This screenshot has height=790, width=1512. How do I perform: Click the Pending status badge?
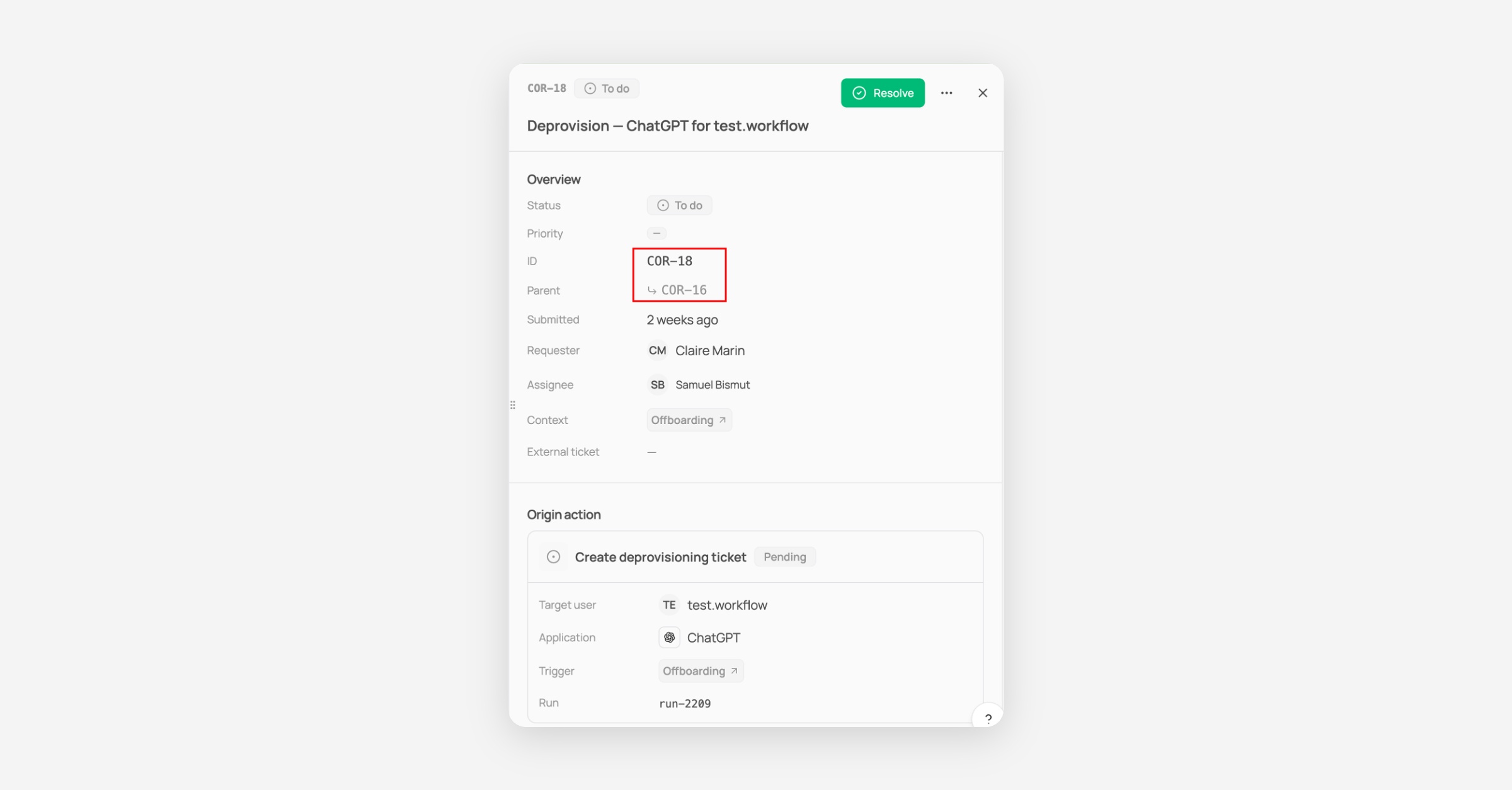784,557
